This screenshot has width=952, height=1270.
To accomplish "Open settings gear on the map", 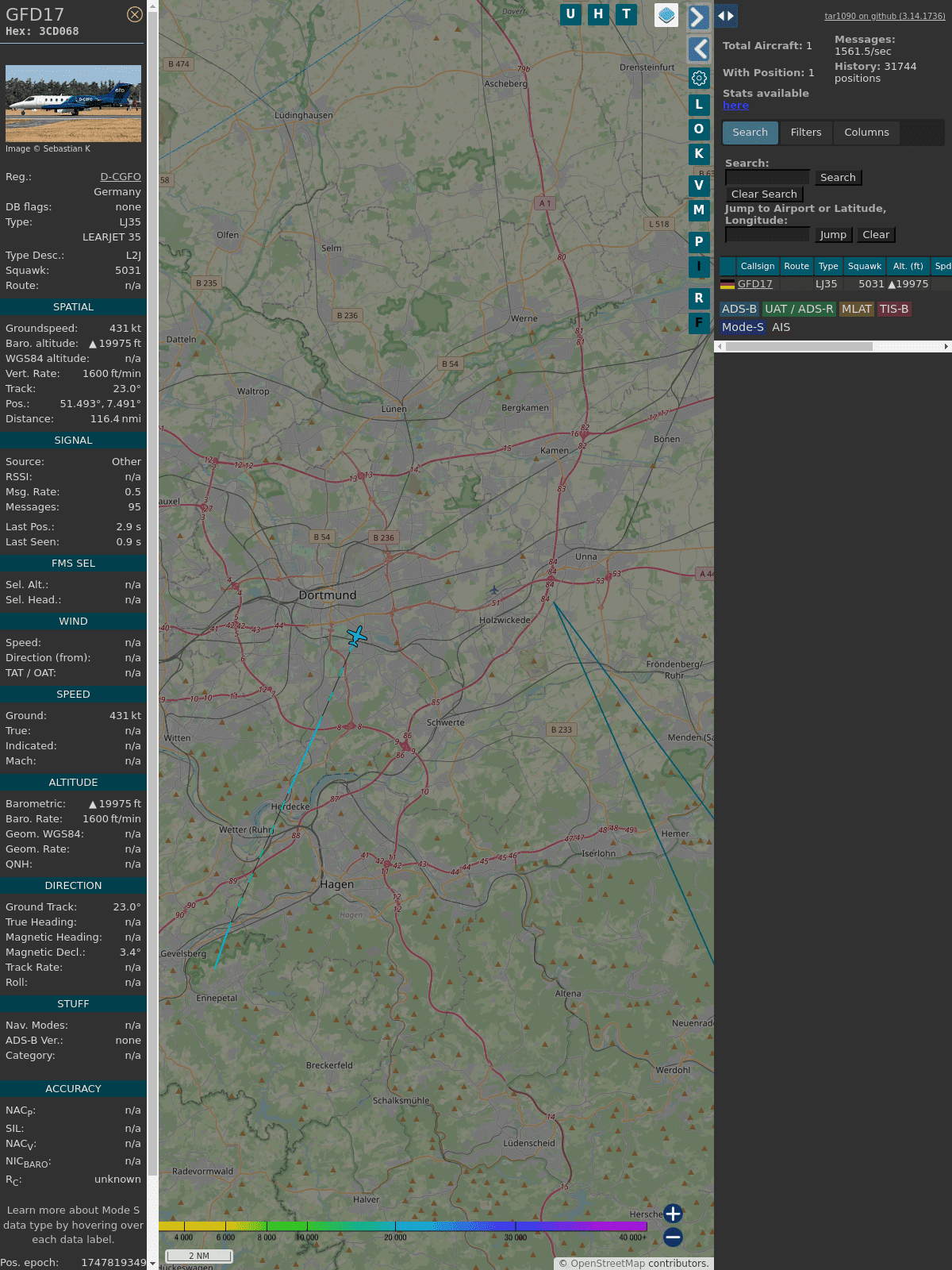I will (x=699, y=78).
